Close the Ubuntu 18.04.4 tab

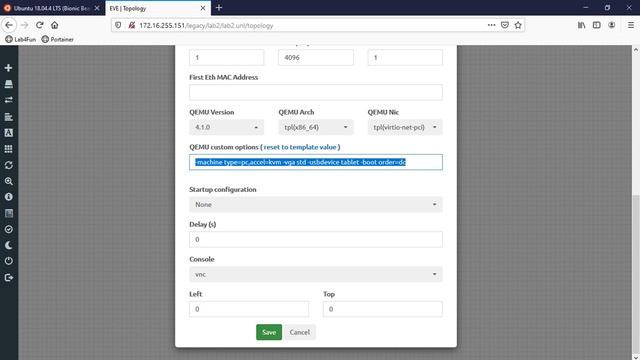click(x=97, y=8)
